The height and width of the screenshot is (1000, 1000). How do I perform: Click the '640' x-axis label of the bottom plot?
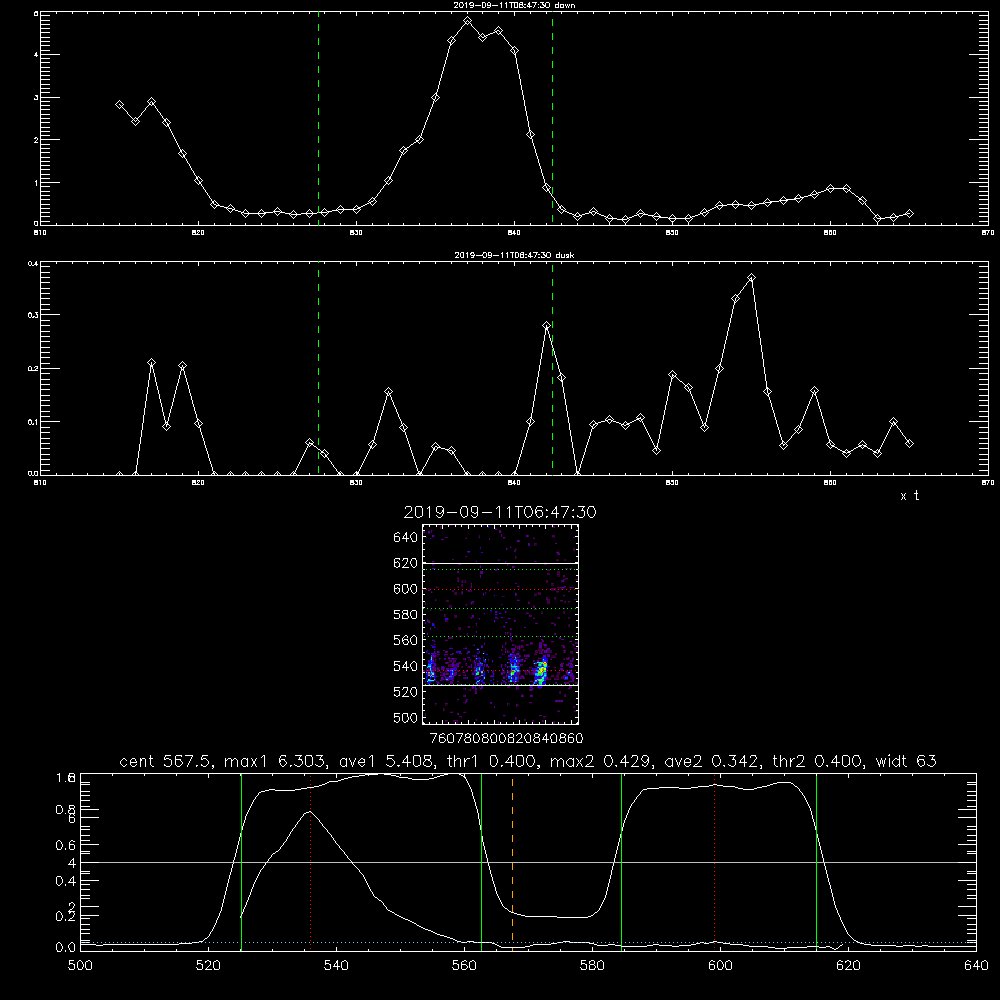976,965
